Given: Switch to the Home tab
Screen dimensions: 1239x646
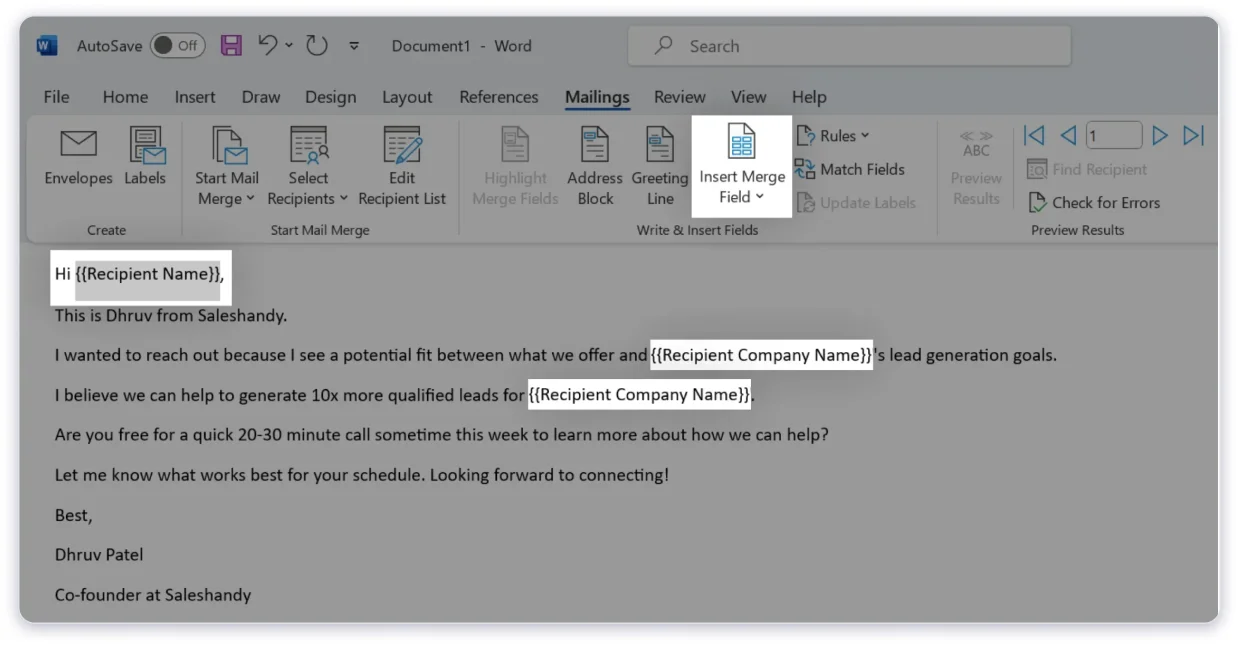Looking at the screenshot, I should coord(125,97).
